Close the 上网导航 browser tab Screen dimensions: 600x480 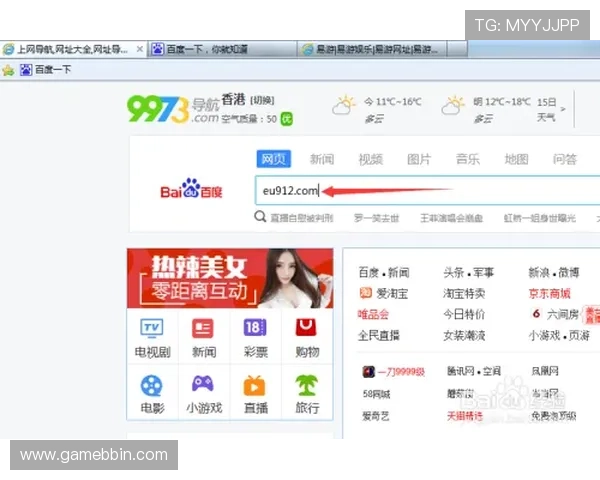tap(140, 49)
